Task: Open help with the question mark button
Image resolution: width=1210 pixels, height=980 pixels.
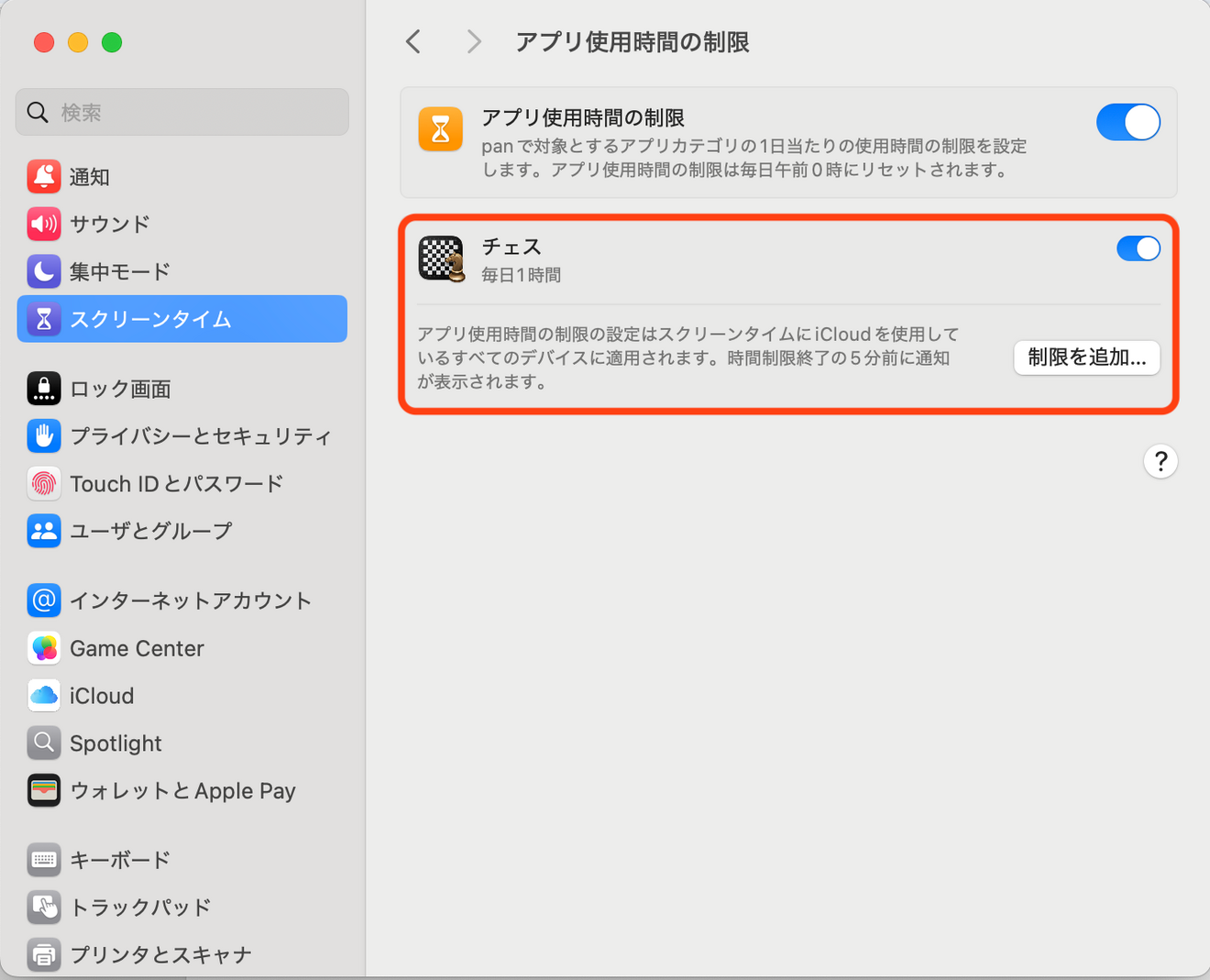Action: click(x=1160, y=461)
